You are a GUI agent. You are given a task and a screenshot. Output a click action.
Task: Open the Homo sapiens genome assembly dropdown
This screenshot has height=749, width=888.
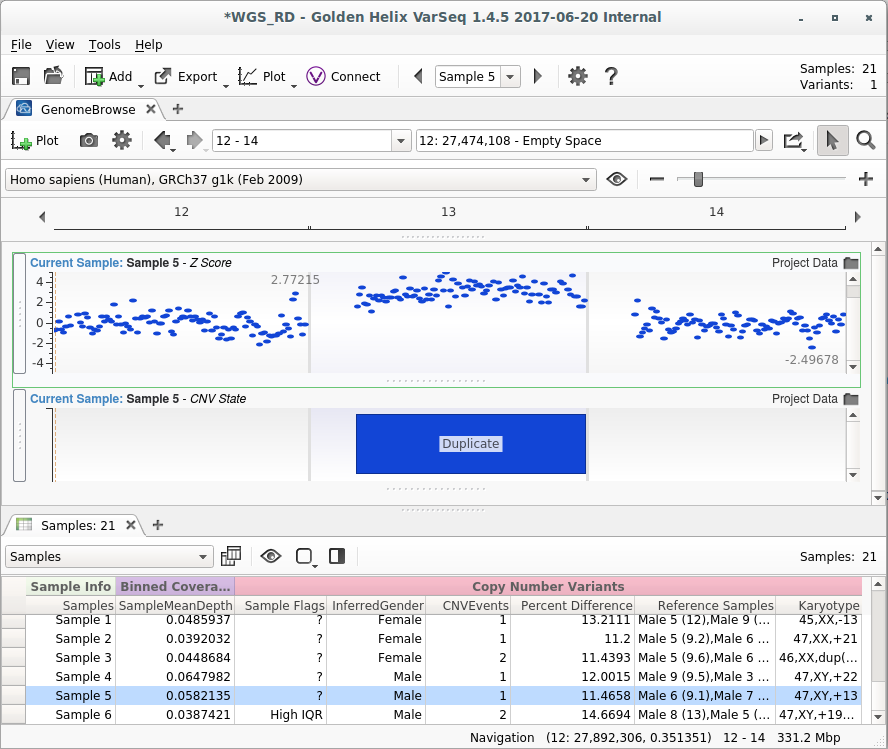[x=586, y=179]
